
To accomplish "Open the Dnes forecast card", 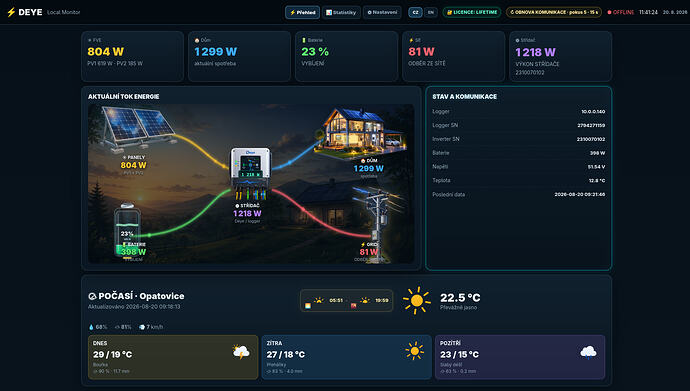I will coord(173,357).
